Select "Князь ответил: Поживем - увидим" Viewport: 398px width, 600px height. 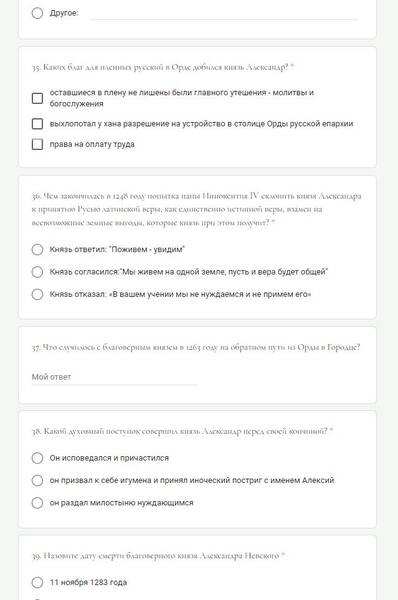tap(37, 249)
